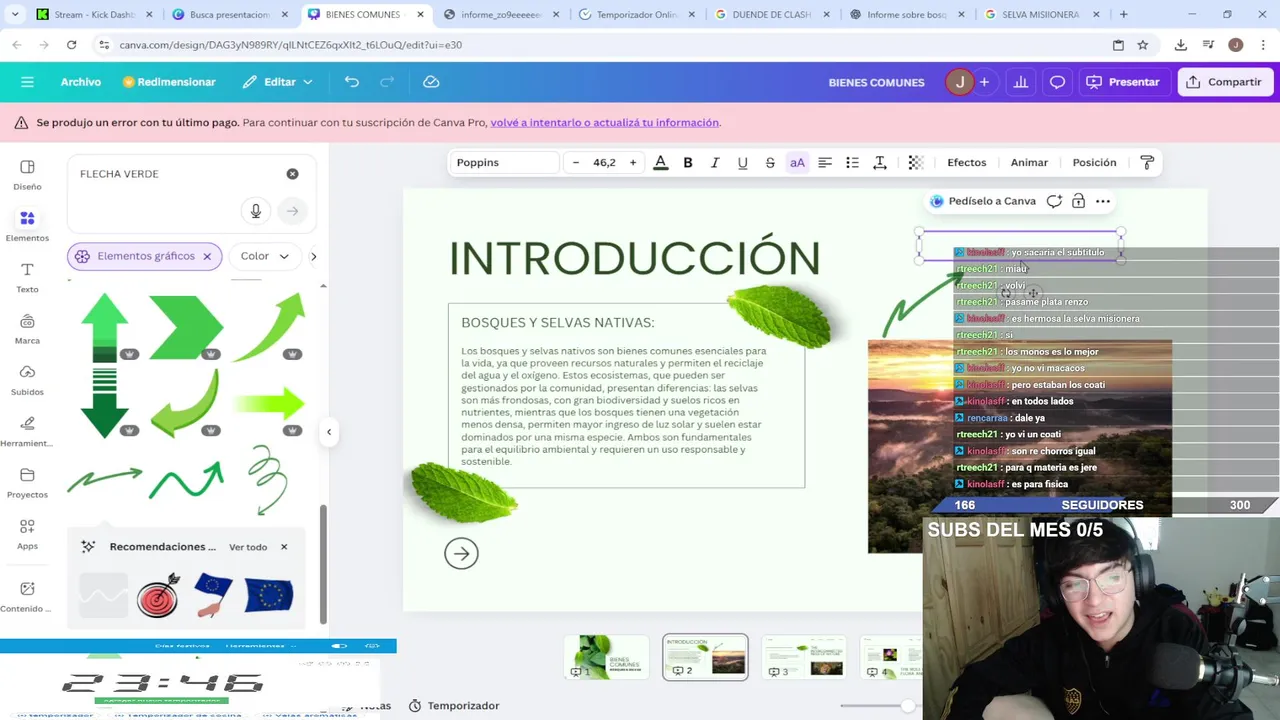Image resolution: width=1280 pixels, height=720 pixels.
Task: Open comments speech bubble icon
Action: [x=1057, y=82]
